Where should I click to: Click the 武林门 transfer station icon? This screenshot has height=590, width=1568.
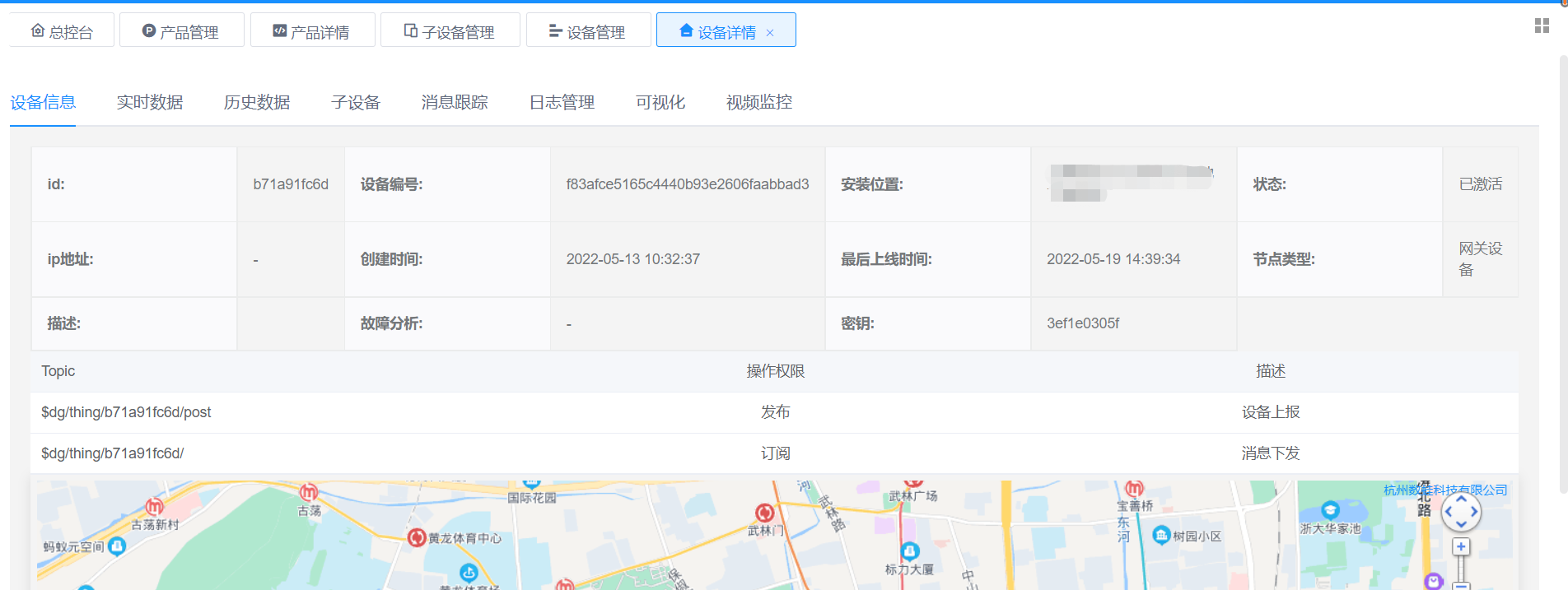[x=764, y=513]
